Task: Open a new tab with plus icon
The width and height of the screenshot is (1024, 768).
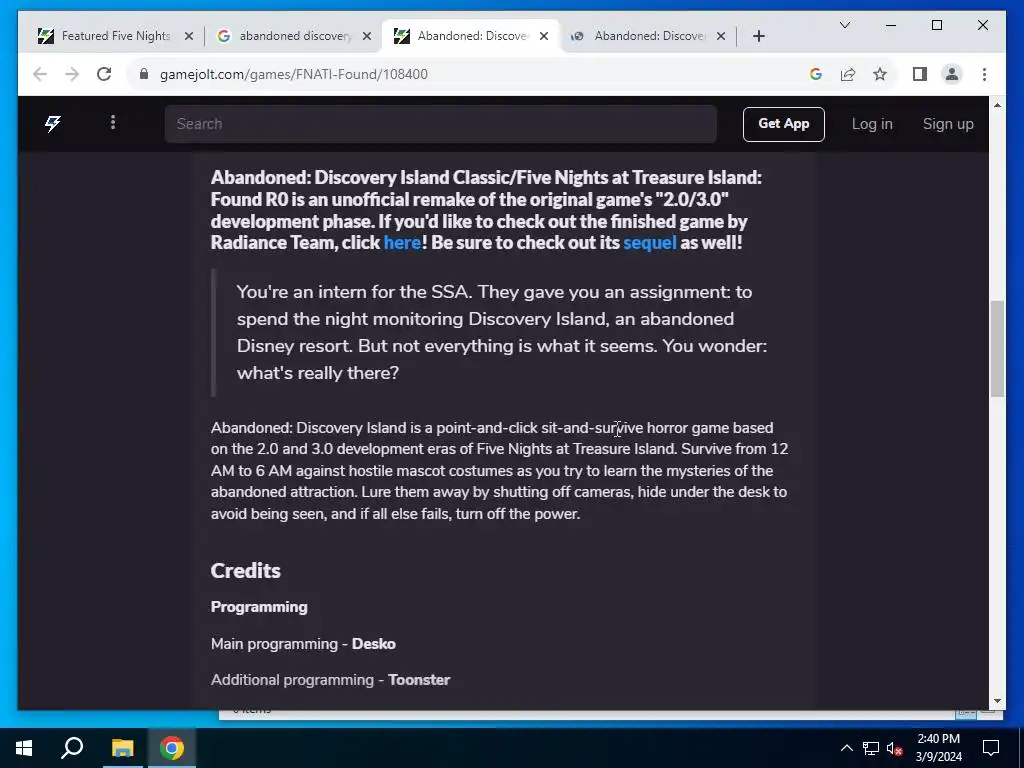Action: pyautogui.click(x=759, y=36)
